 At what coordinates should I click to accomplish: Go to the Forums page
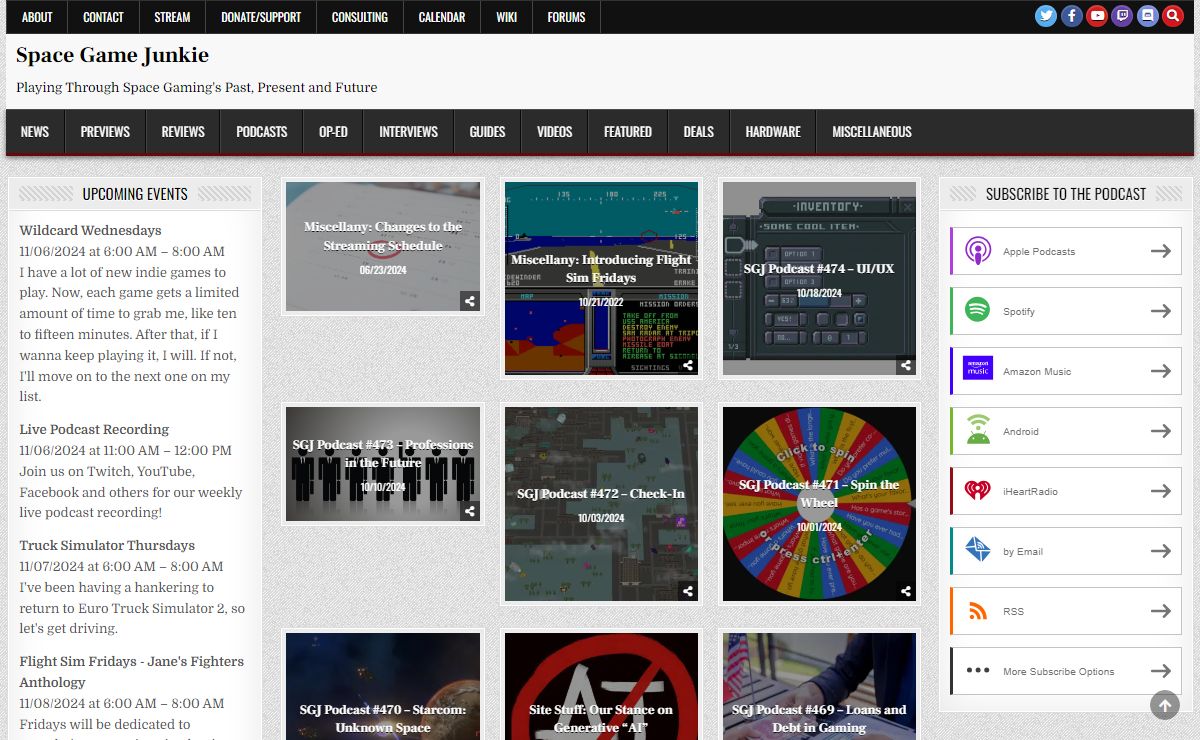pyautogui.click(x=566, y=17)
